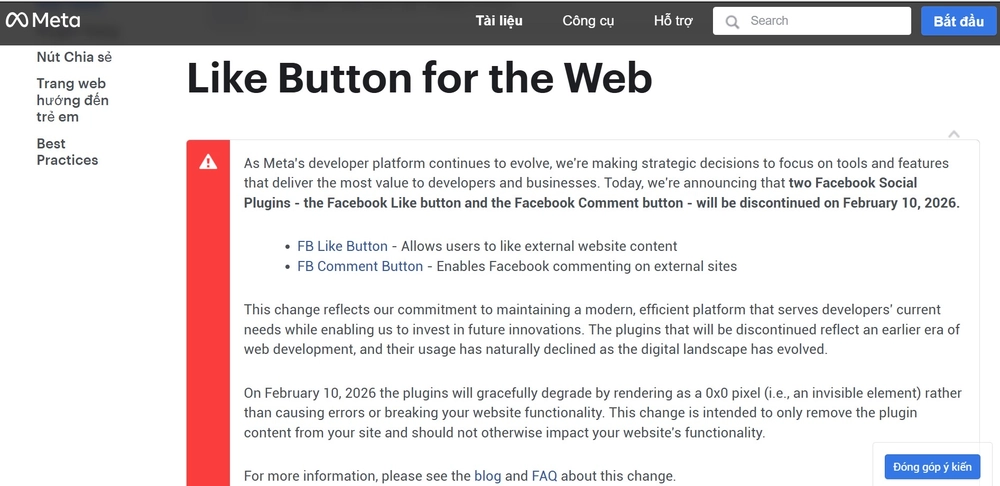
Task: Open the Công cụ menu
Action: (x=588, y=21)
